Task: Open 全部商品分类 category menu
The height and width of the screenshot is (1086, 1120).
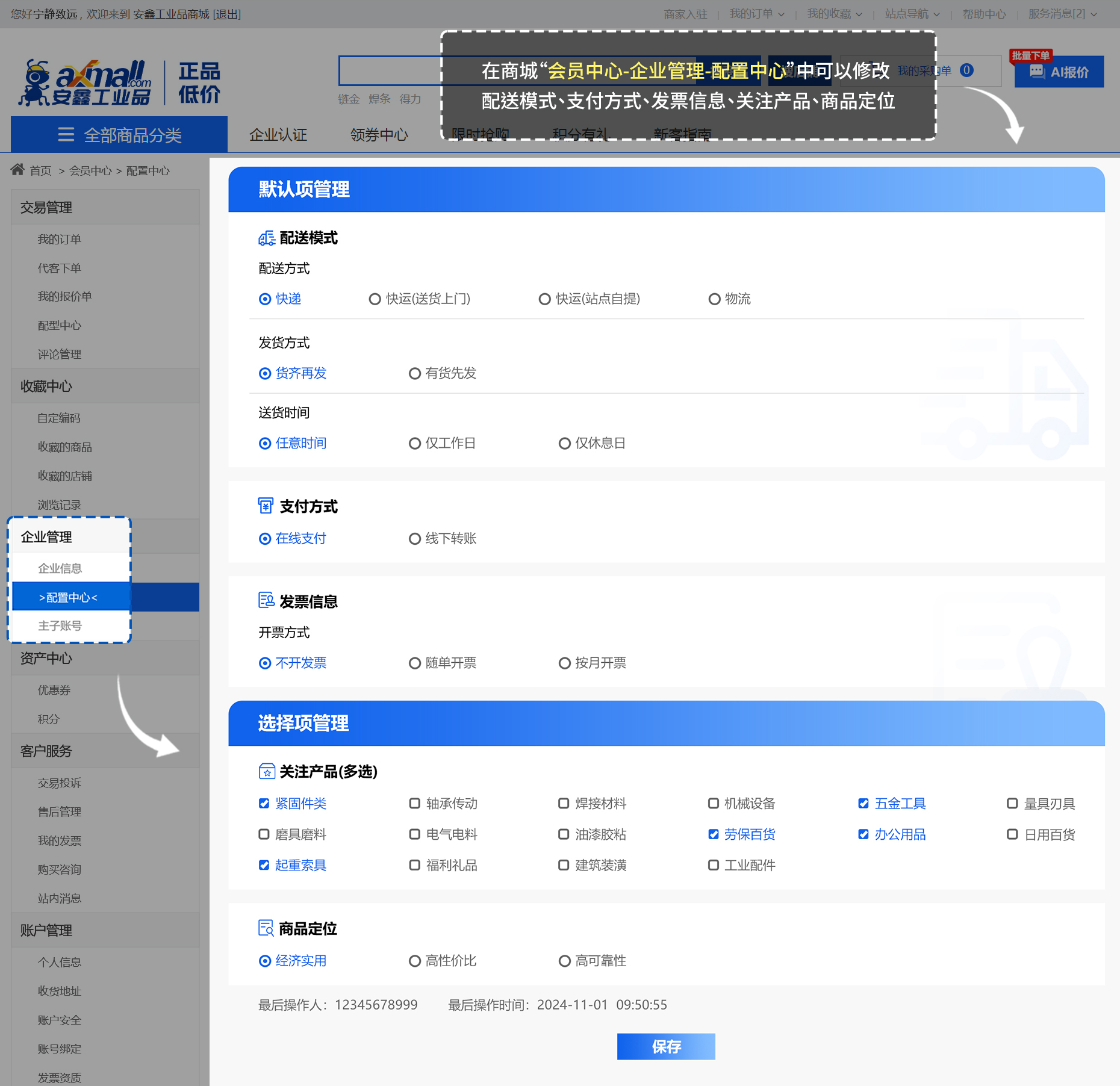Action: 119,135
